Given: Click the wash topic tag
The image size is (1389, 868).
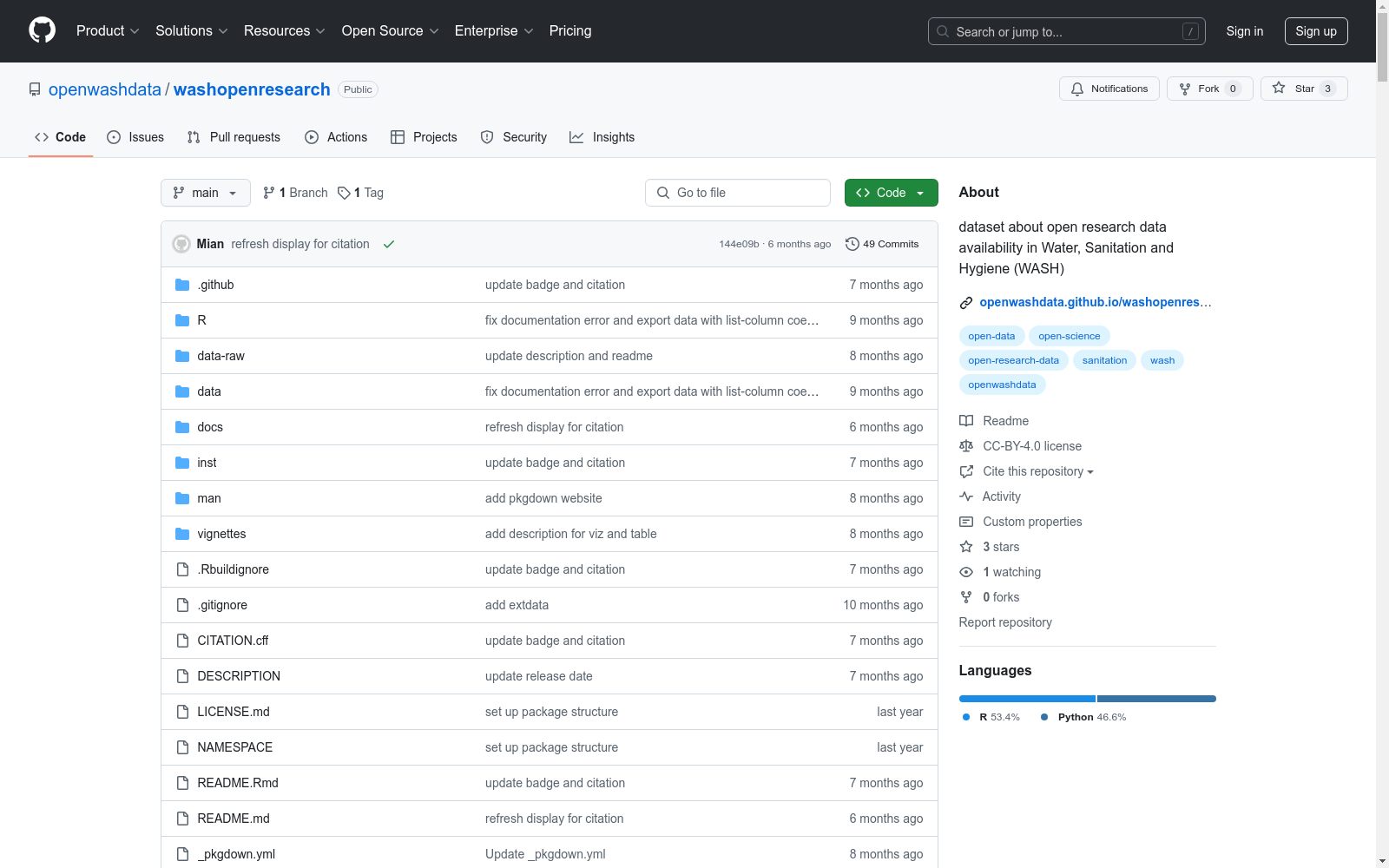Looking at the screenshot, I should point(1162,360).
